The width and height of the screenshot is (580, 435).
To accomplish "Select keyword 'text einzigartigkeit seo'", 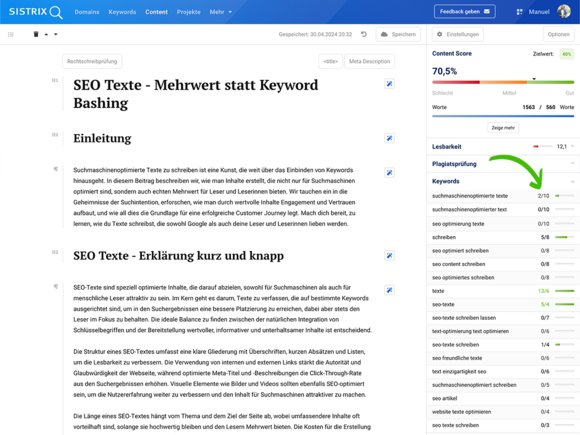I will [x=503, y=371].
